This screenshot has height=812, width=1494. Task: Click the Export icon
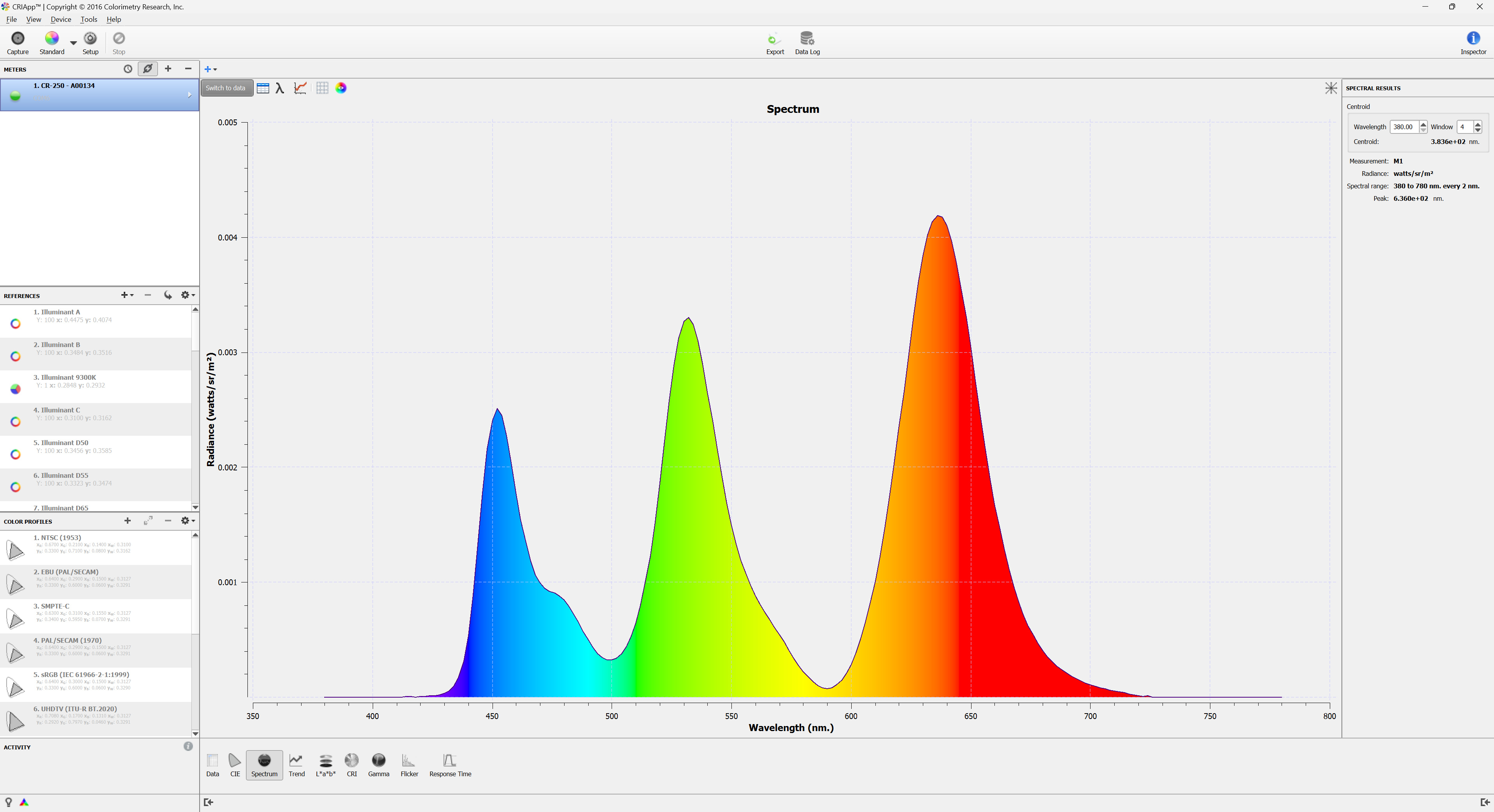(774, 39)
